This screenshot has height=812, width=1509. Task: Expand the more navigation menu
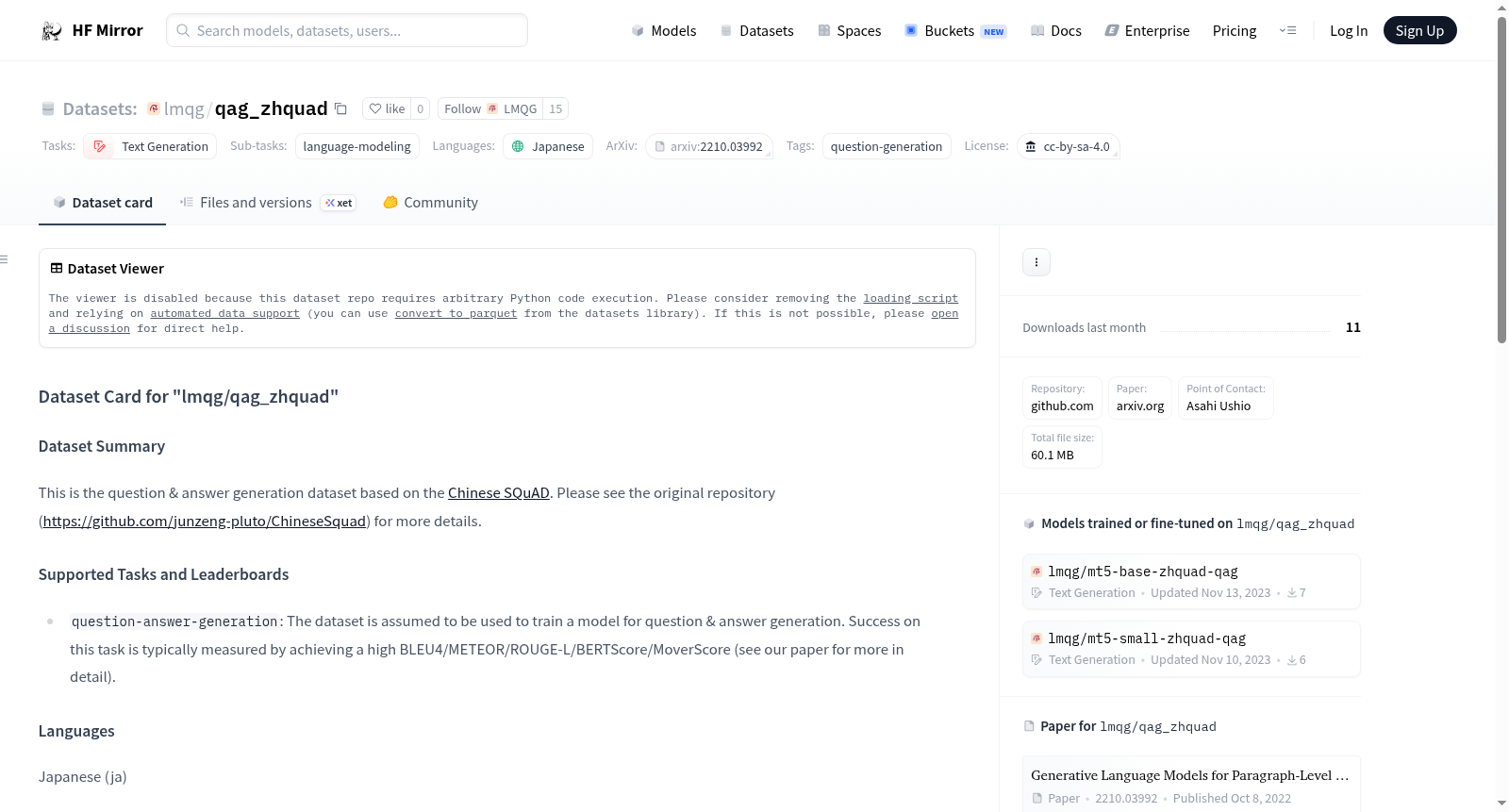[x=1287, y=31]
